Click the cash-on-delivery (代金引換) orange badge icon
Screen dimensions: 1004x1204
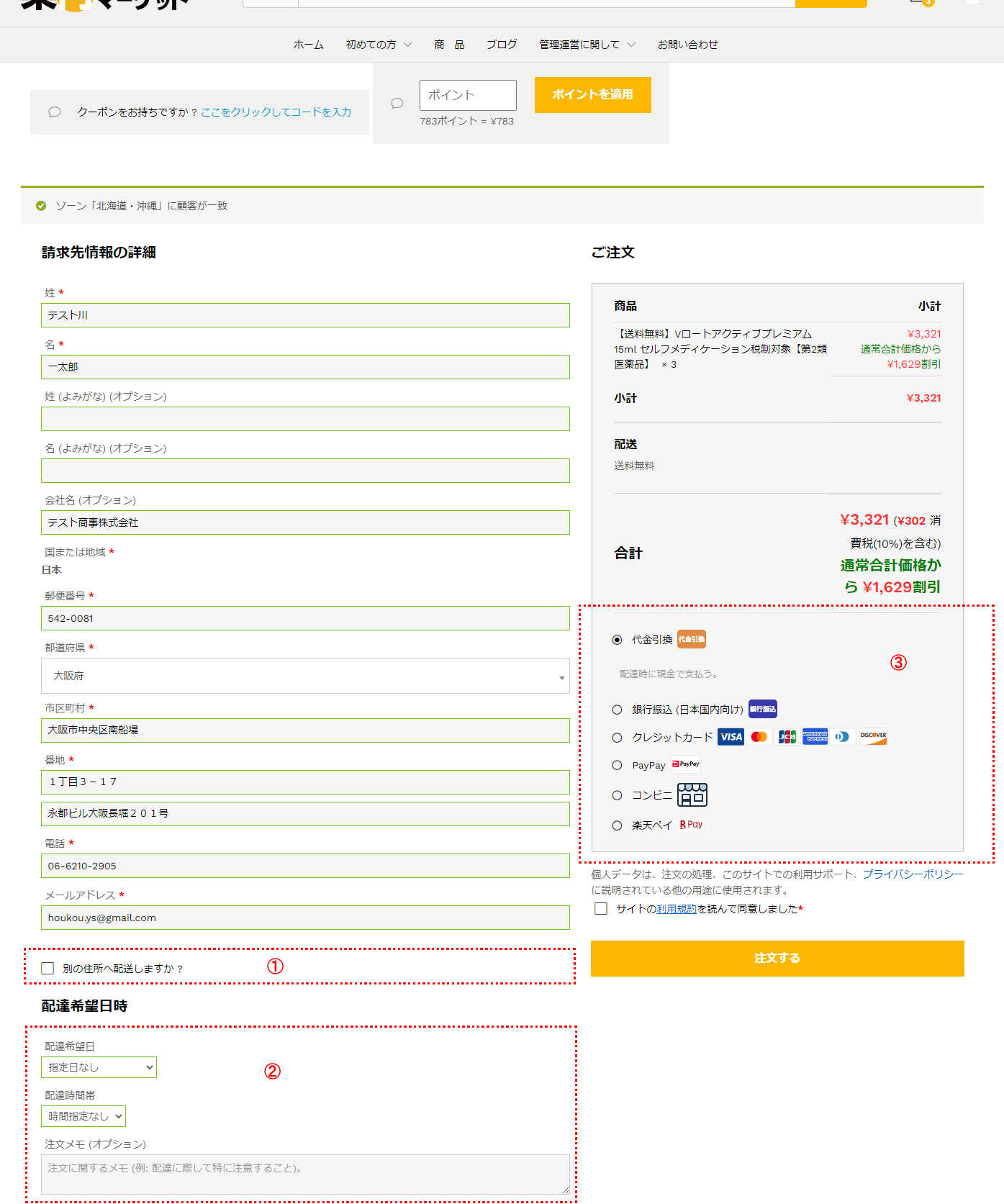click(691, 639)
